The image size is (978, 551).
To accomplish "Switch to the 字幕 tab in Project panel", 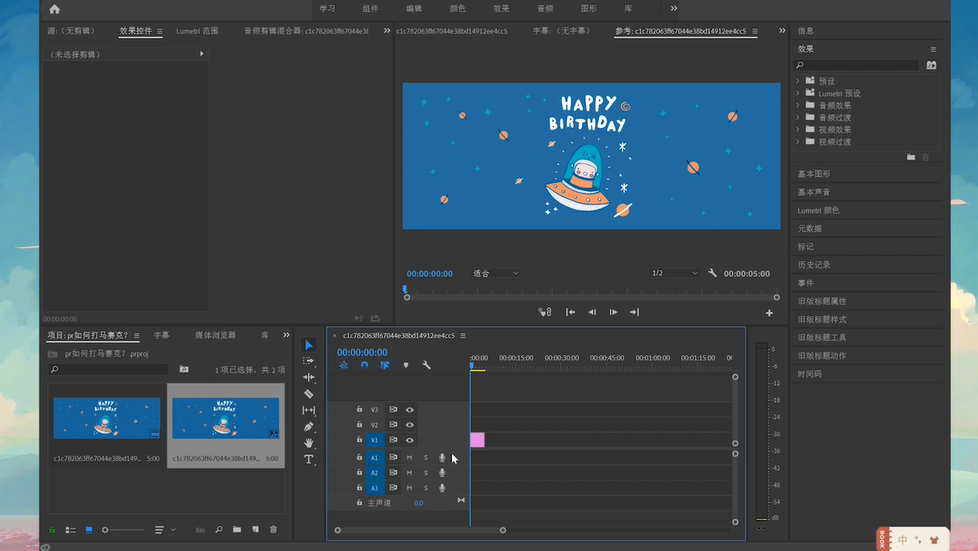I will coord(162,335).
